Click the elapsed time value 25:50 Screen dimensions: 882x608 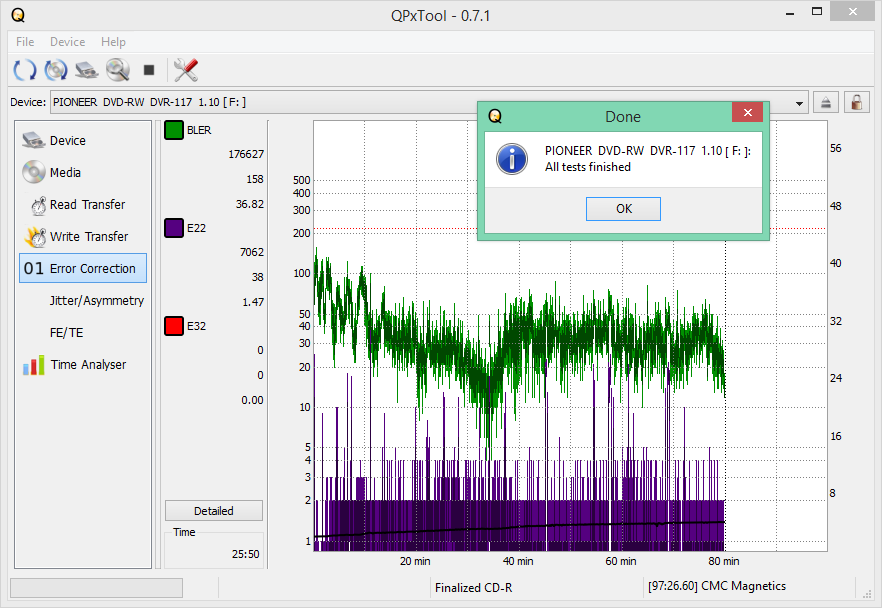[245, 554]
